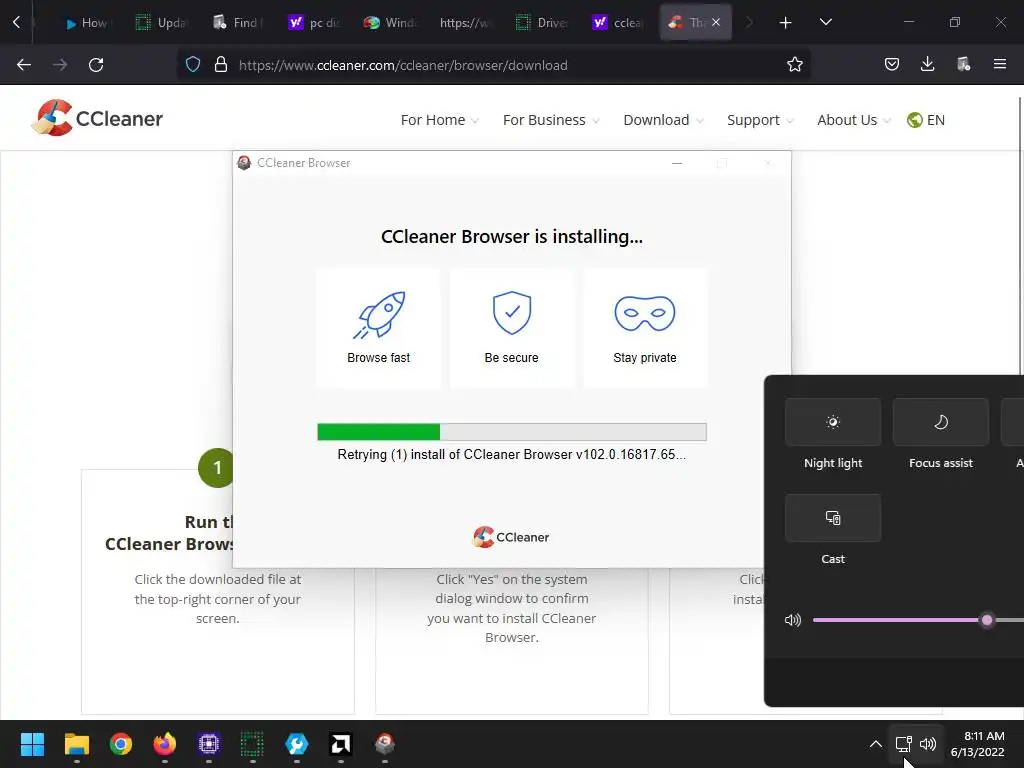Viewport: 1024px width, 768px height.
Task: Close the active CCleaner tab
Action: (716, 22)
